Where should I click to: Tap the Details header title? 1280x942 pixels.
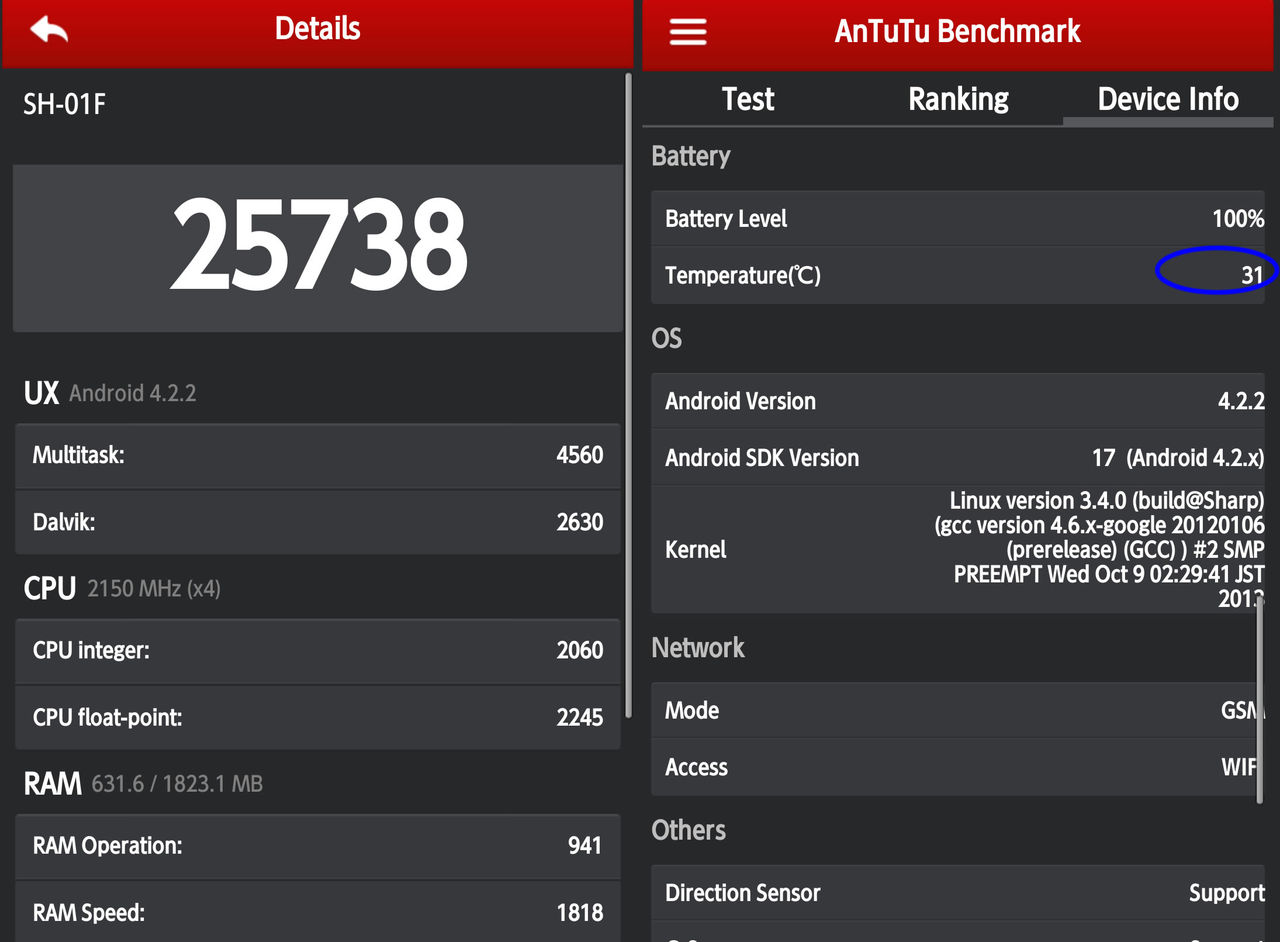pos(318,29)
